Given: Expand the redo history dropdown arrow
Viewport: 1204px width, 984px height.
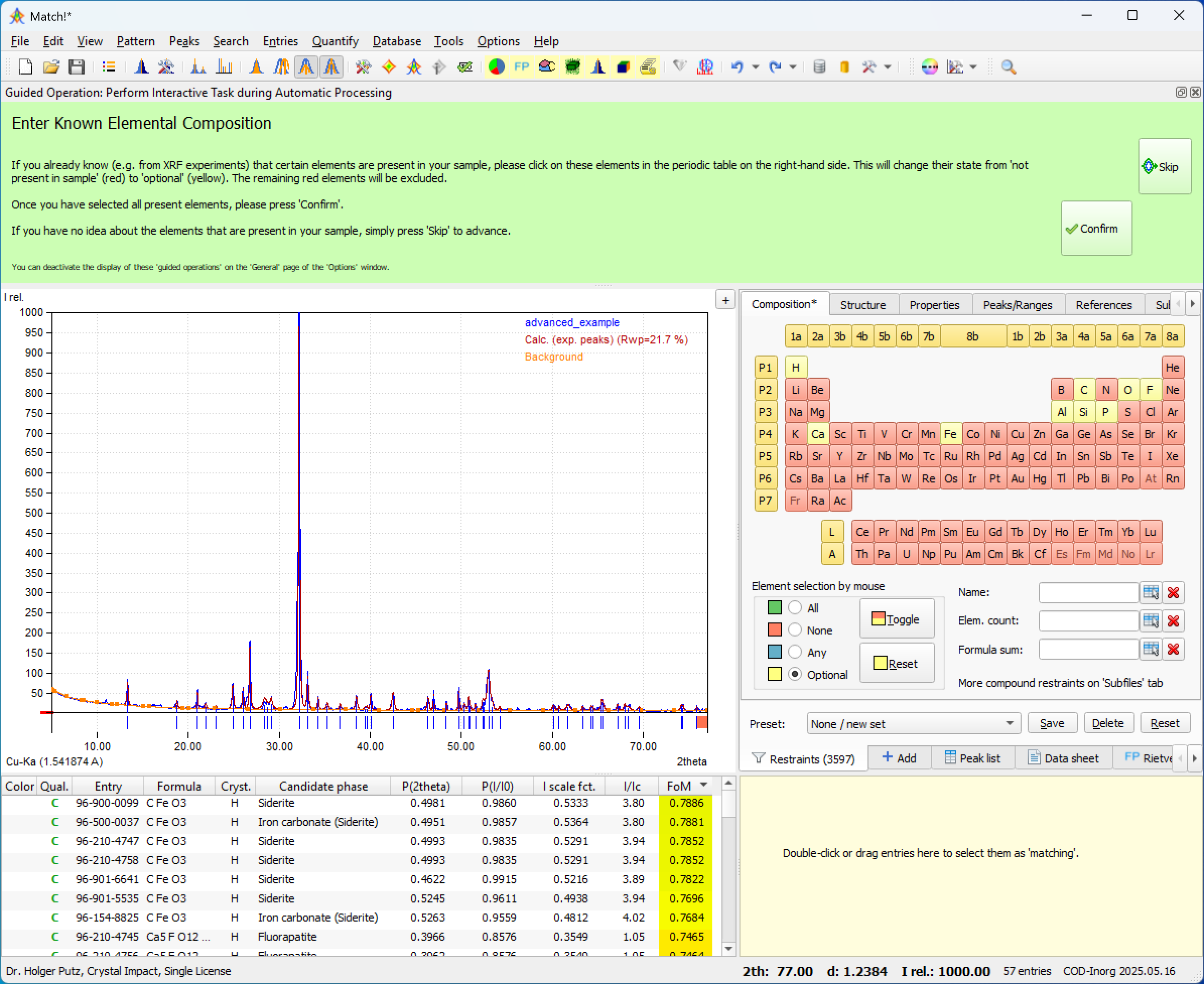Looking at the screenshot, I should [x=793, y=67].
